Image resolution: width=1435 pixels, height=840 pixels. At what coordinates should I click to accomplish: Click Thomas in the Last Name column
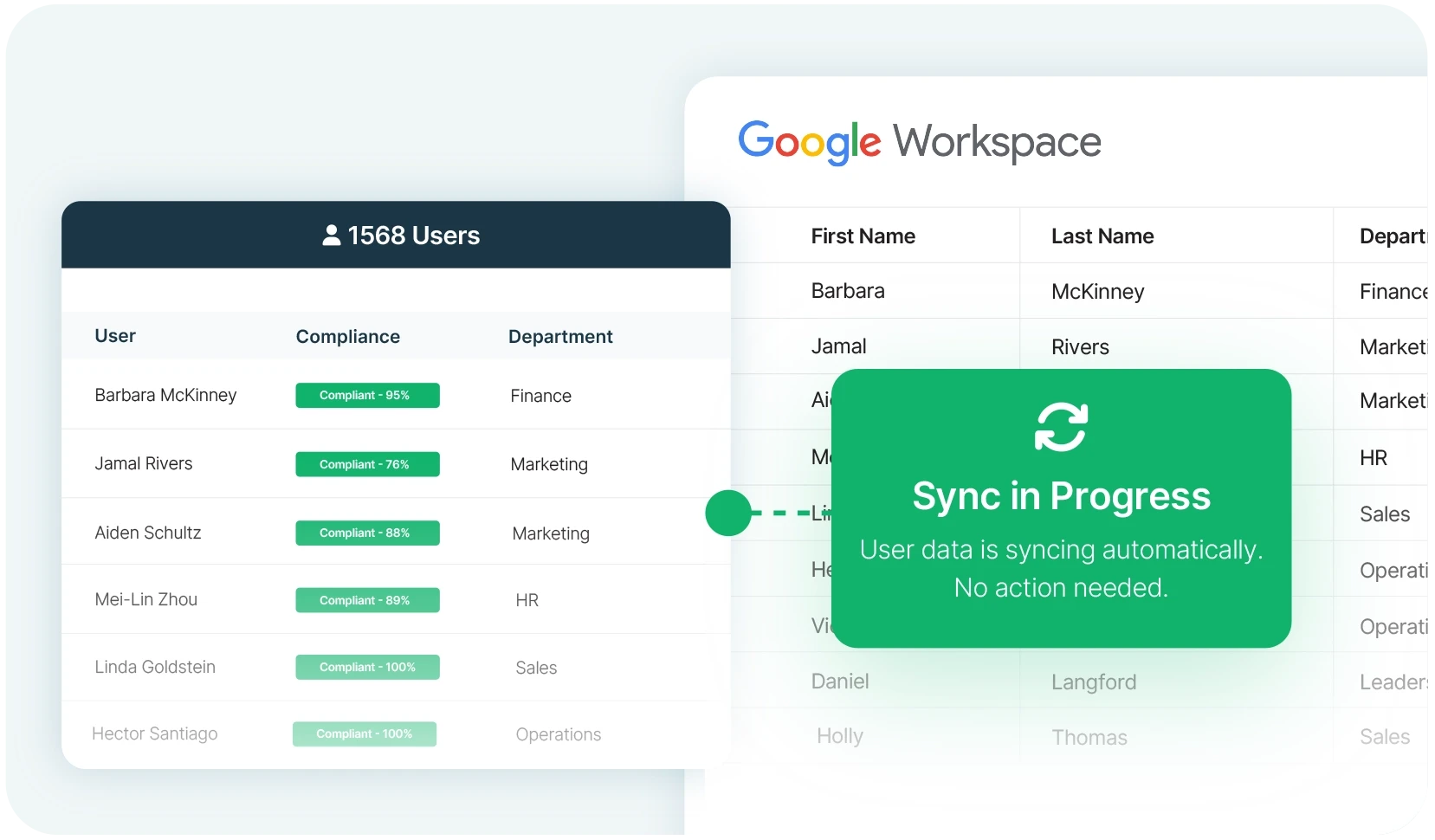click(x=1089, y=738)
